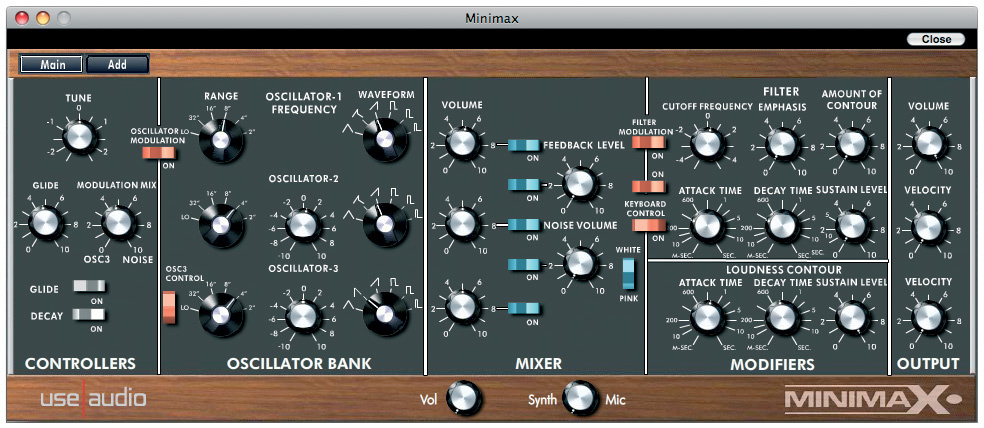Click the Modulation Mix knob
The image size is (984, 428).
tap(119, 223)
